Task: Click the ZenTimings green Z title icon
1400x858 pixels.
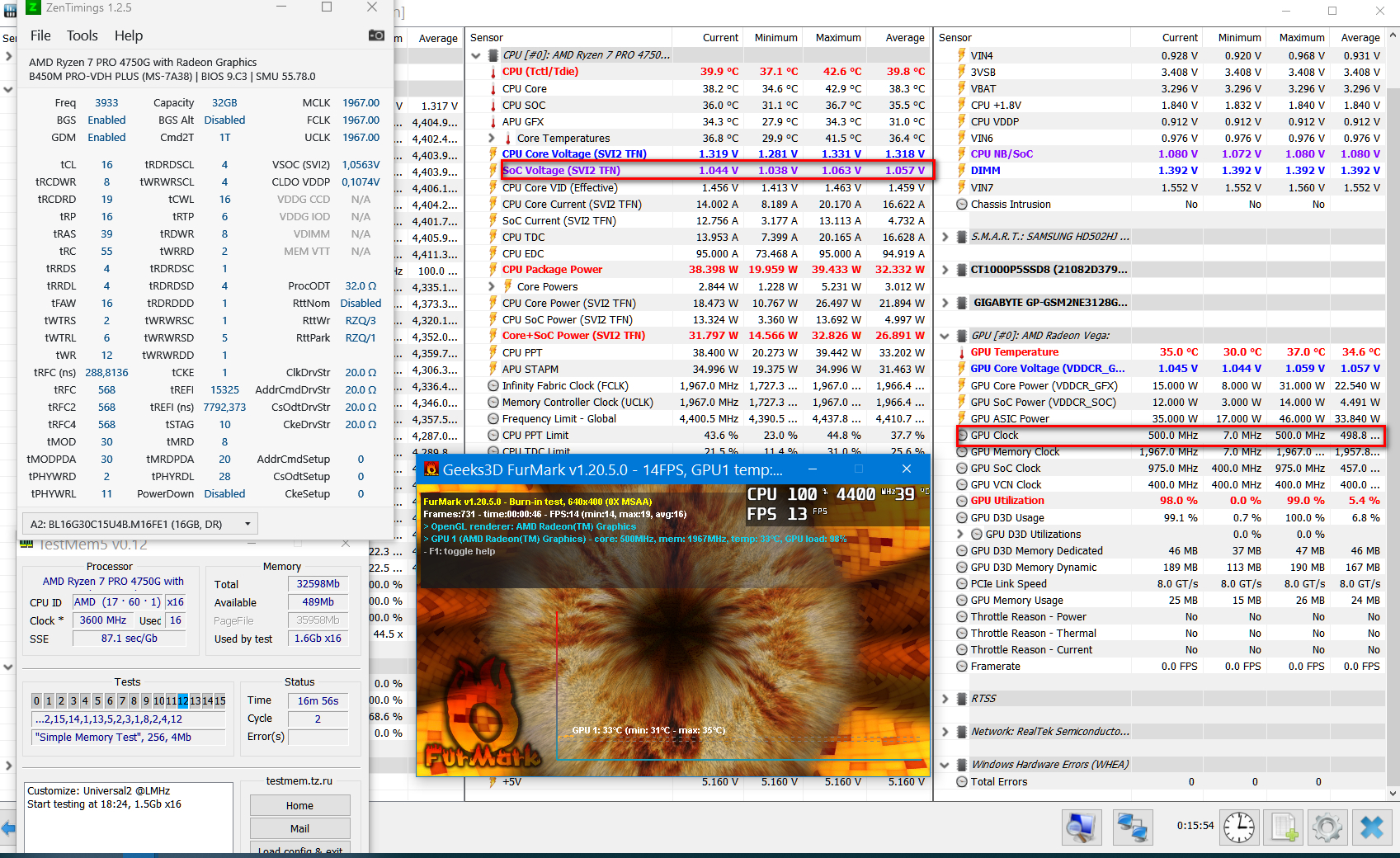Action: tap(33, 7)
